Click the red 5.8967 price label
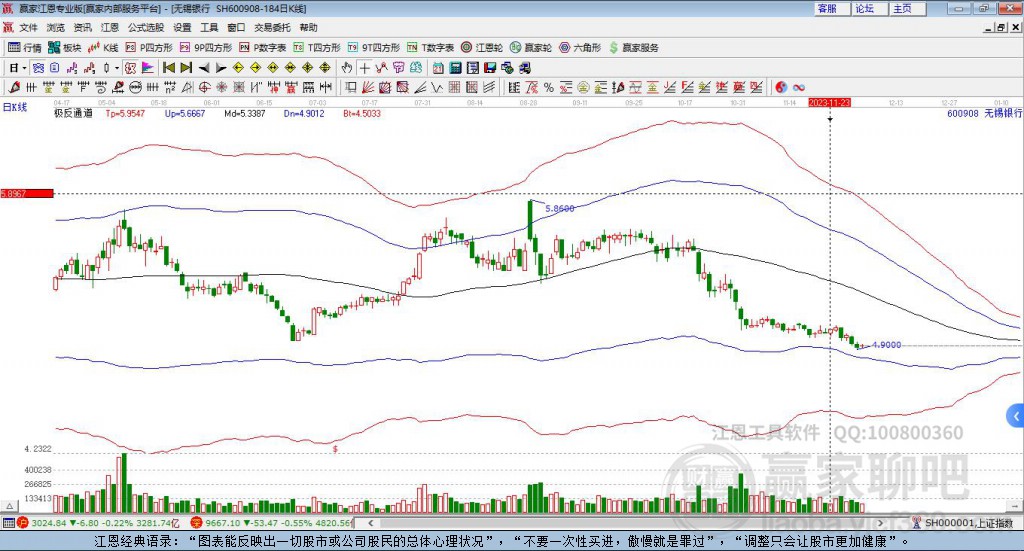 (x=27, y=194)
